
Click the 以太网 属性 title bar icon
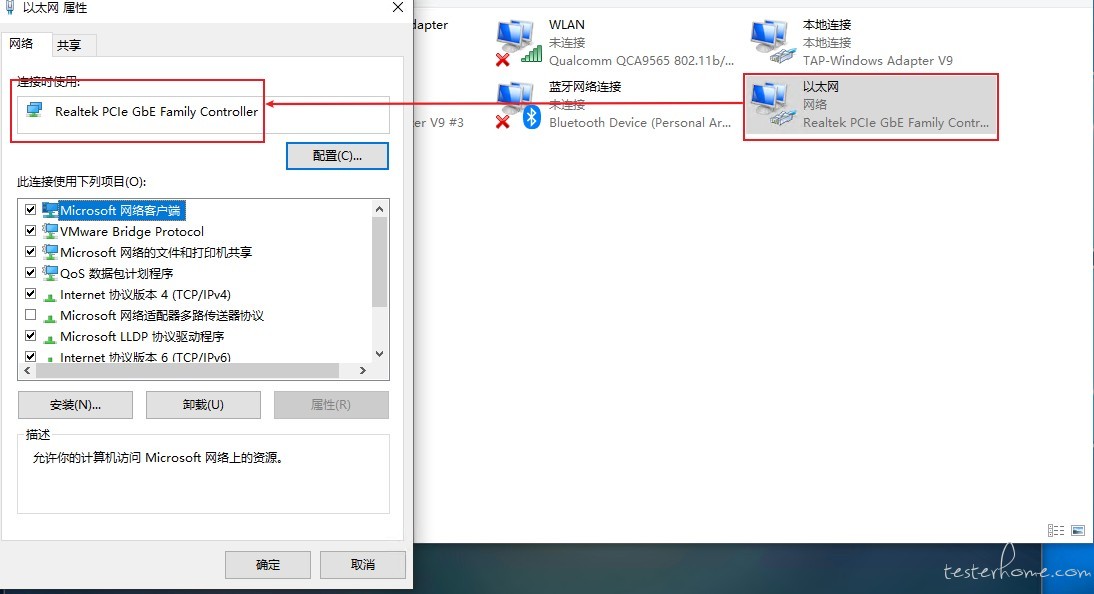pos(10,8)
